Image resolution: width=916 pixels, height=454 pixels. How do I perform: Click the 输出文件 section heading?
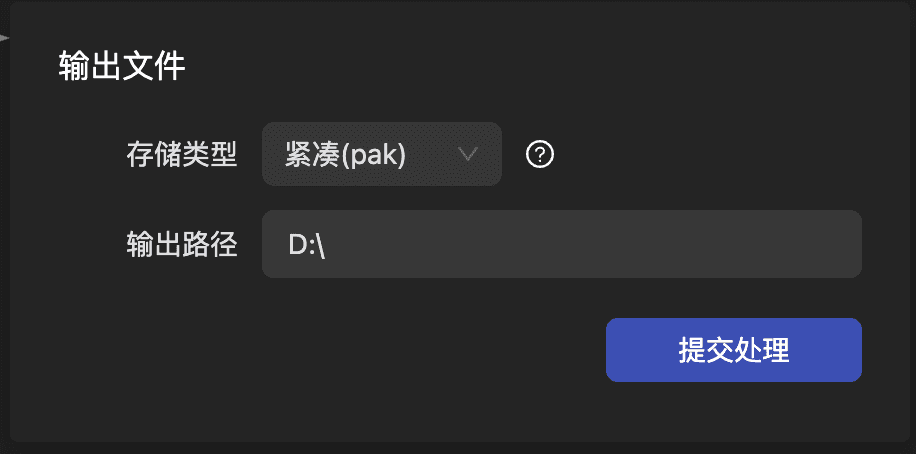pyautogui.click(x=122, y=67)
